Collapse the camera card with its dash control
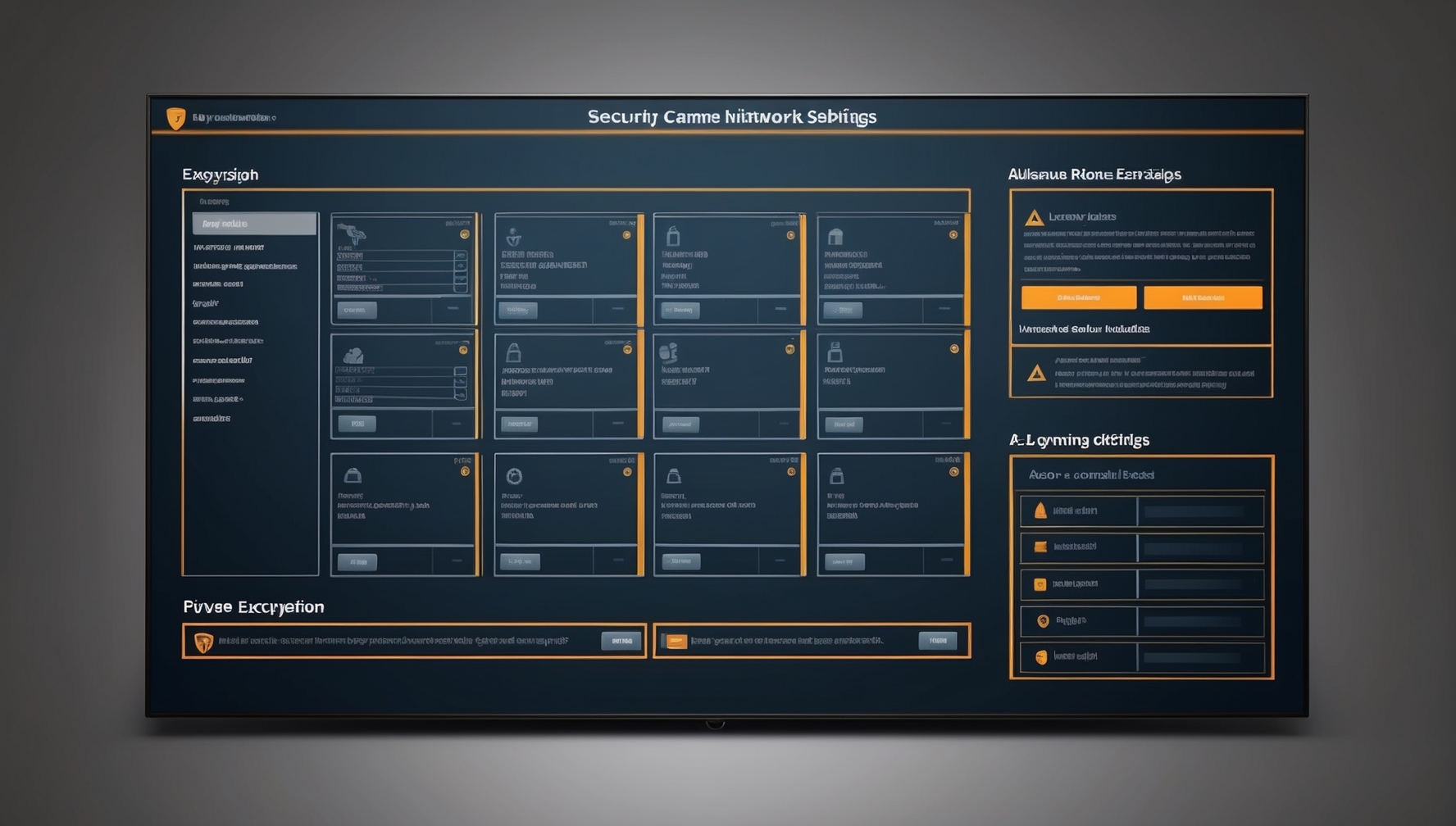1456x826 pixels. [x=453, y=309]
